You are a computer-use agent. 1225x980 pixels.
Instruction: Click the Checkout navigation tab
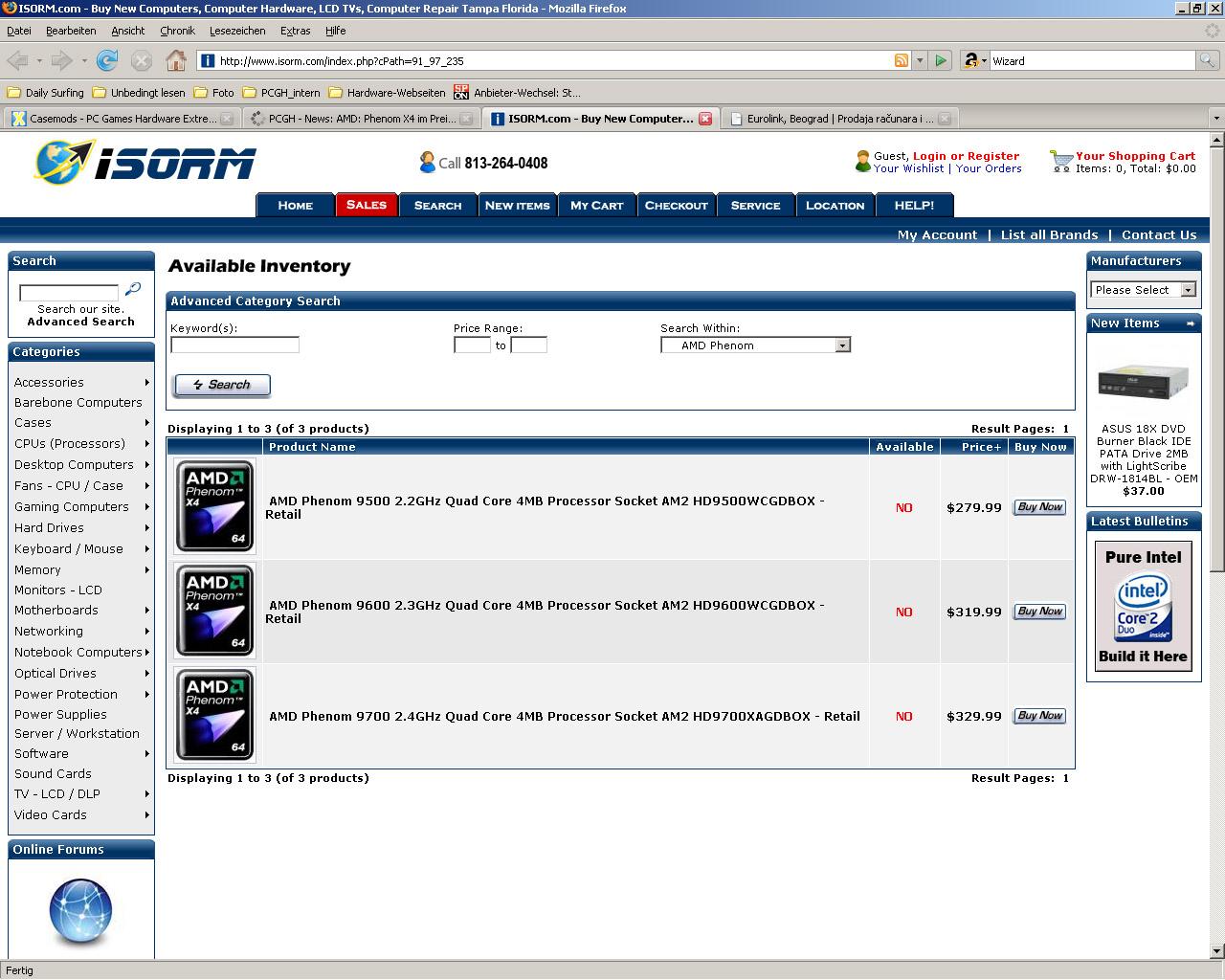coord(677,205)
